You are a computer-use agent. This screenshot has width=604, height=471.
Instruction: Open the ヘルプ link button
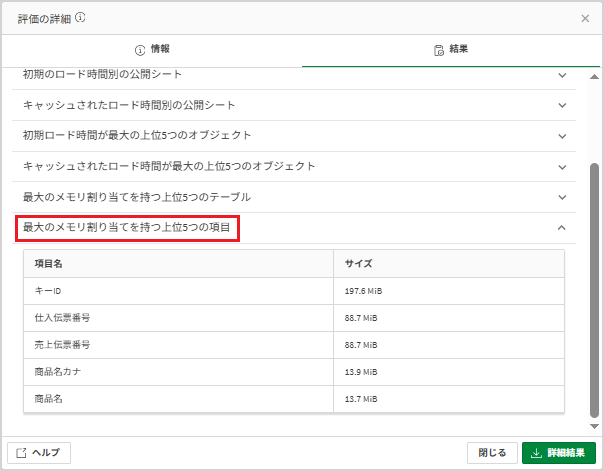[x=39, y=453]
